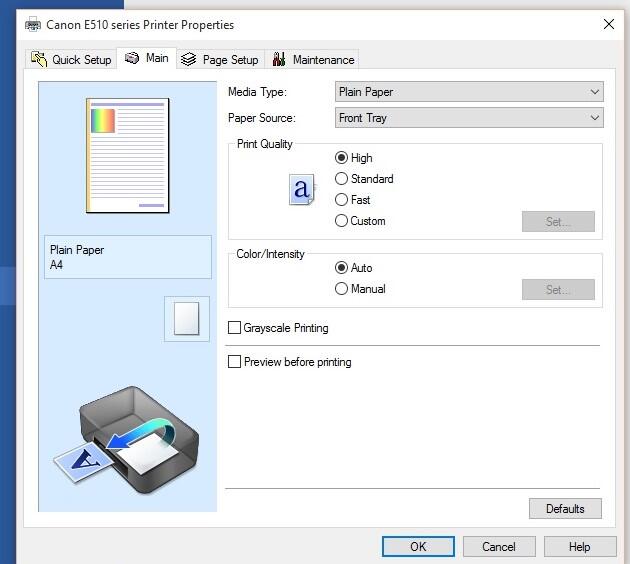Switch to the Quick Setup tab

point(71,59)
